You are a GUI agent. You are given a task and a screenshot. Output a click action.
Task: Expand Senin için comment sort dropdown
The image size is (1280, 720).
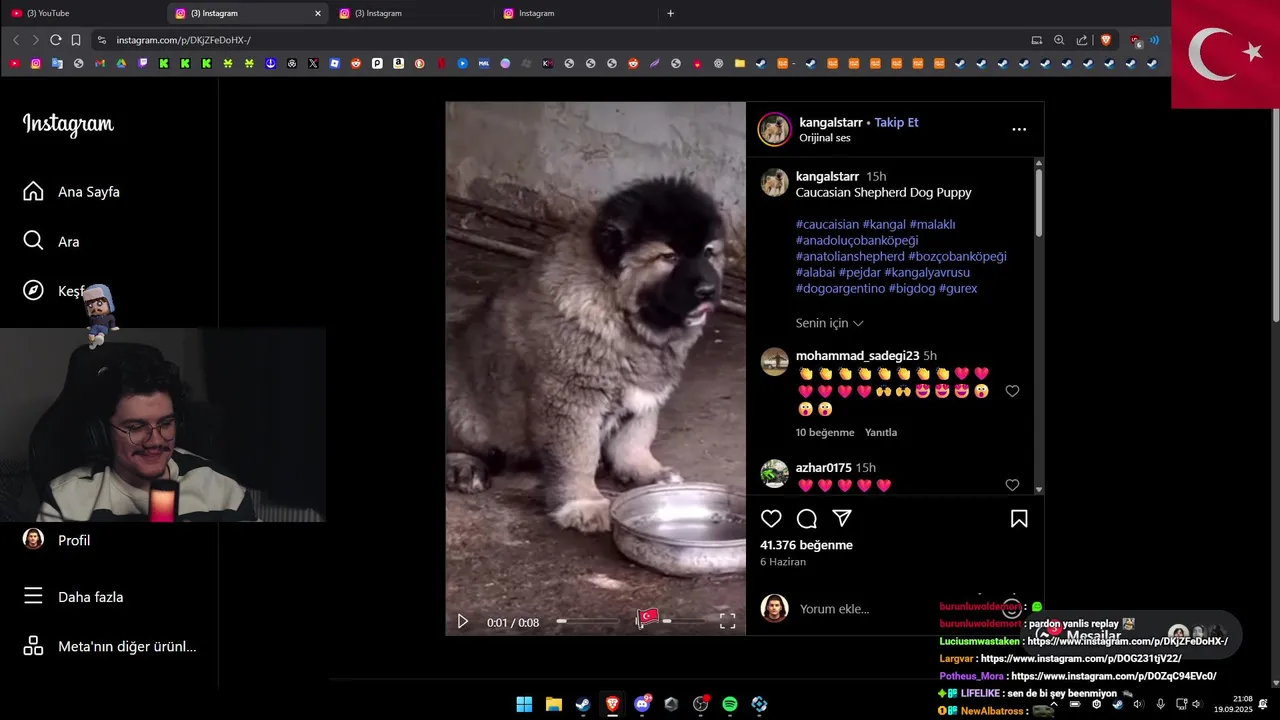coord(829,323)
